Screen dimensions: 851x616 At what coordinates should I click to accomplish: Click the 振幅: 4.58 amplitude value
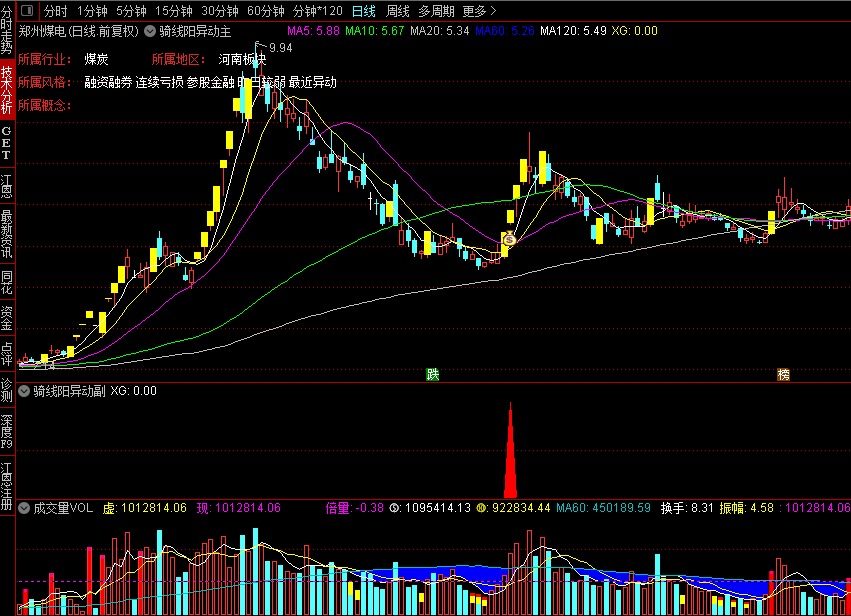(x=747, y=508)
